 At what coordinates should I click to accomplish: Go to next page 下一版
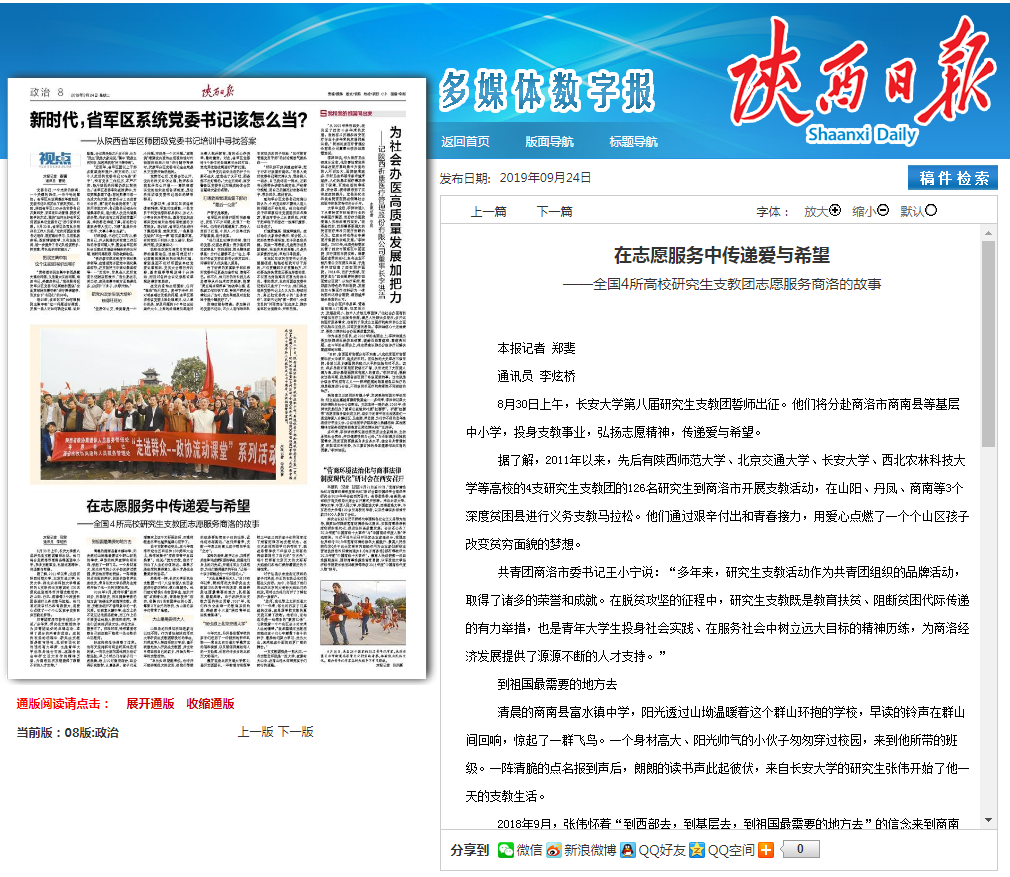[x=296, y=732]
